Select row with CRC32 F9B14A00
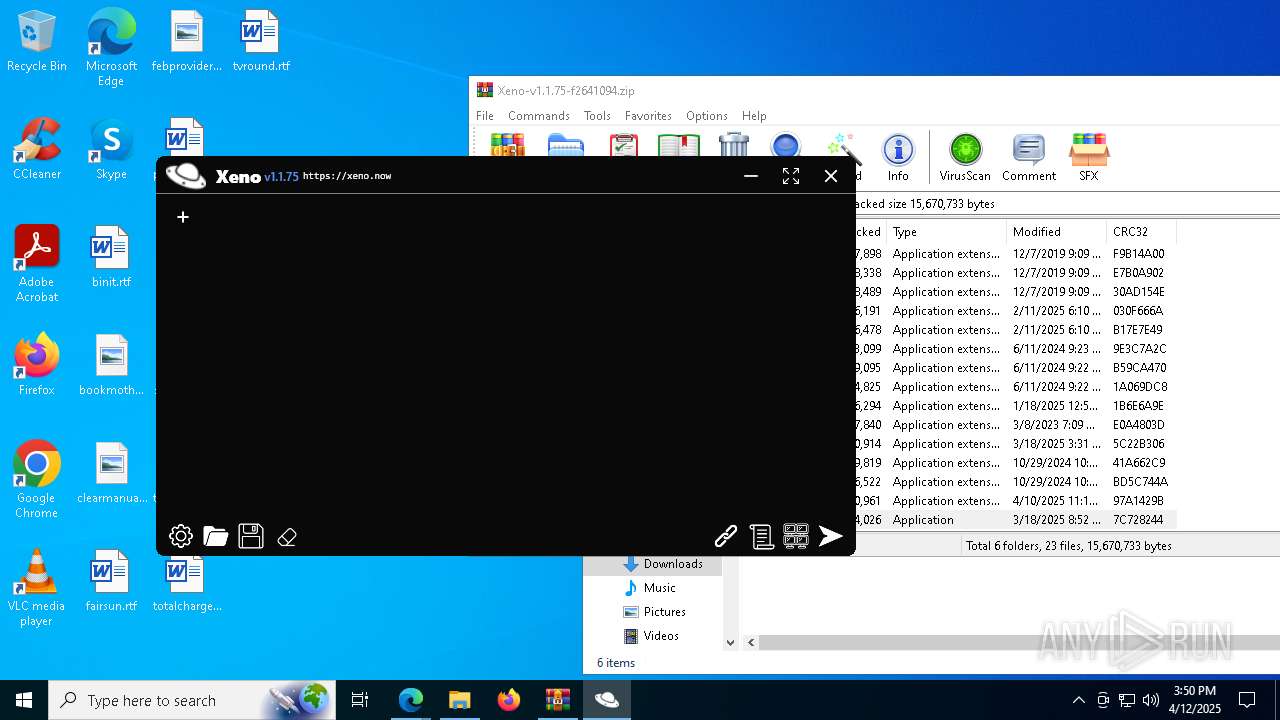Screen dimensions: 1280x720 tap(1016, 254)
